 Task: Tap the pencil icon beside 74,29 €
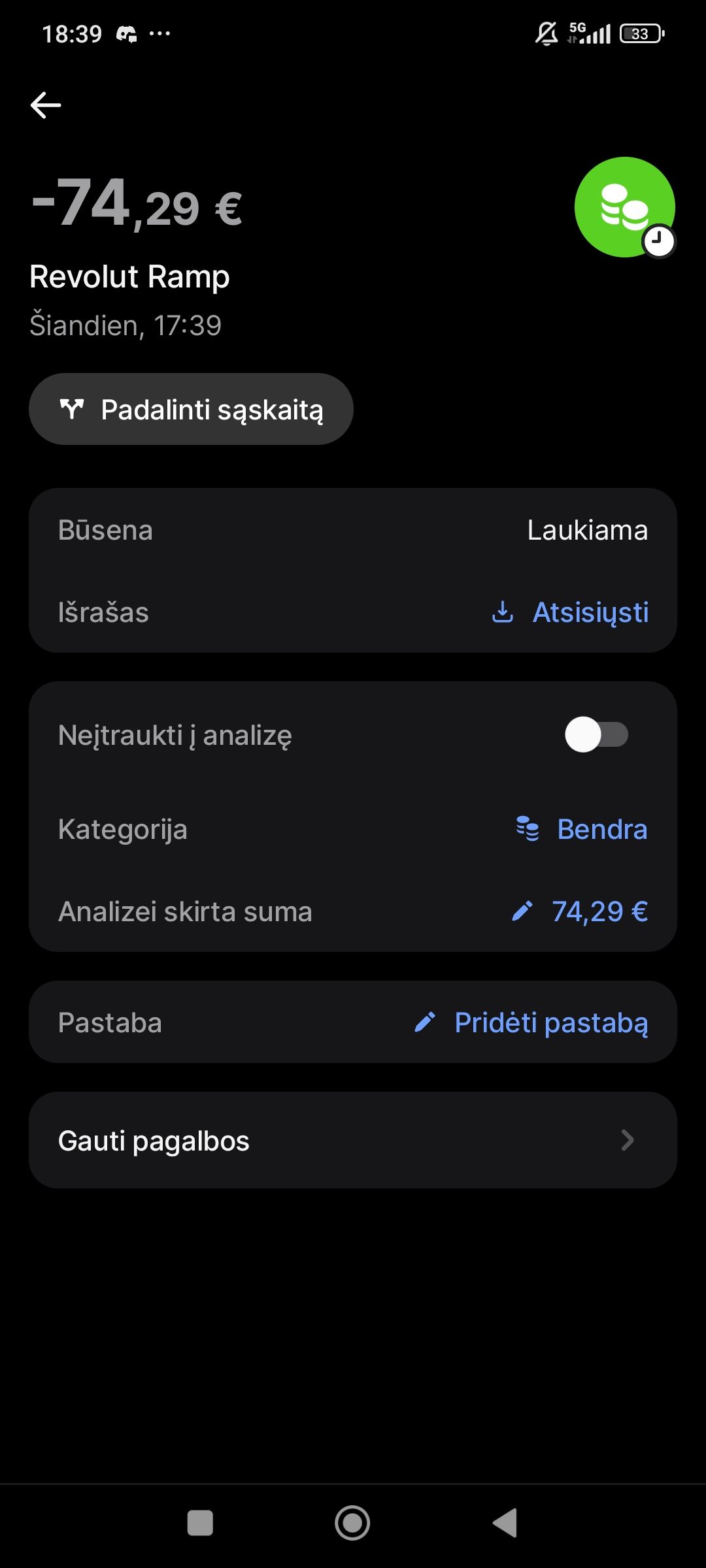click(x=522, y=911)
